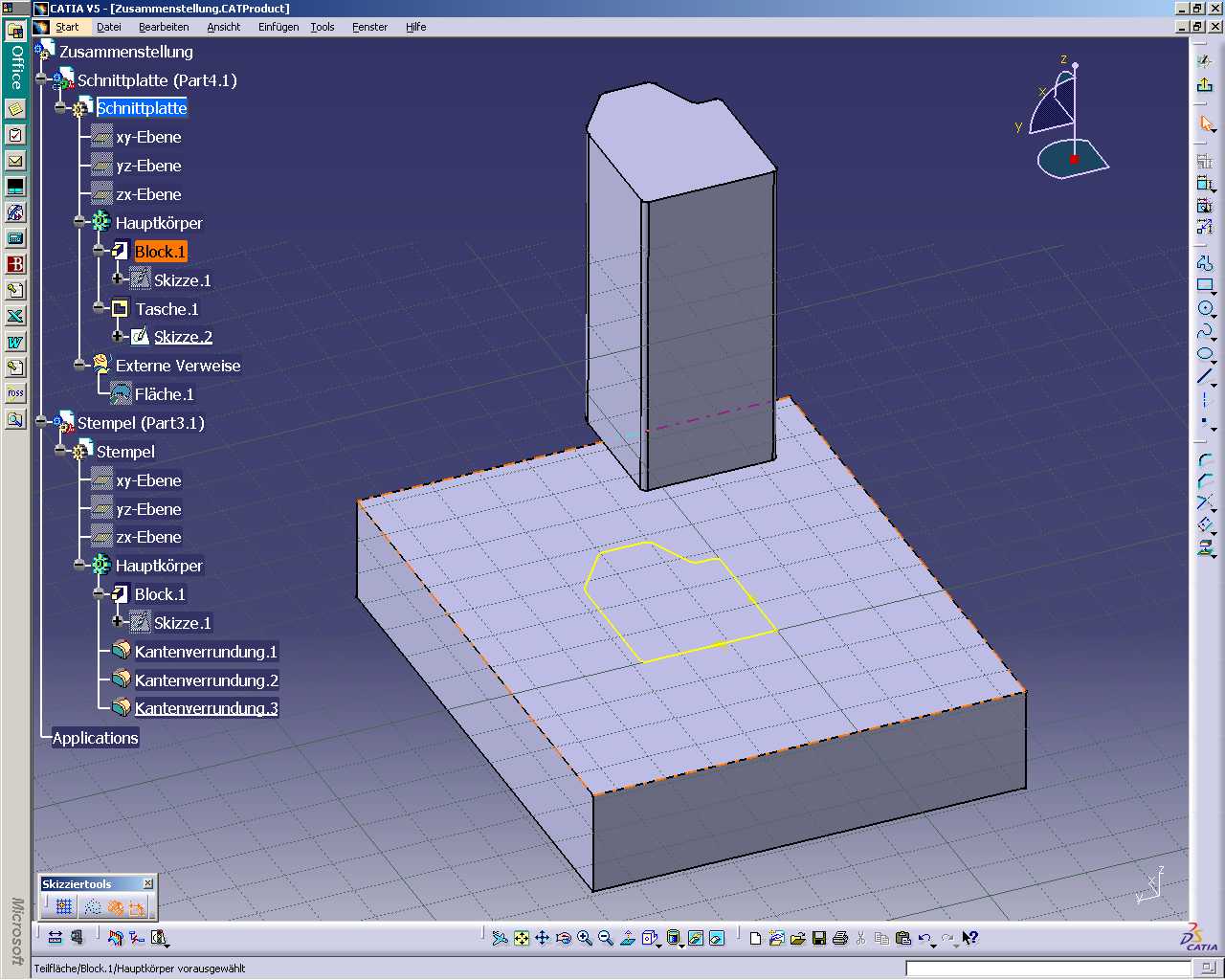The image size is (1225, 980).
Task: Click the Zoom Out magnifier icon
Action: pyautogui.click(x=606, y=938)
